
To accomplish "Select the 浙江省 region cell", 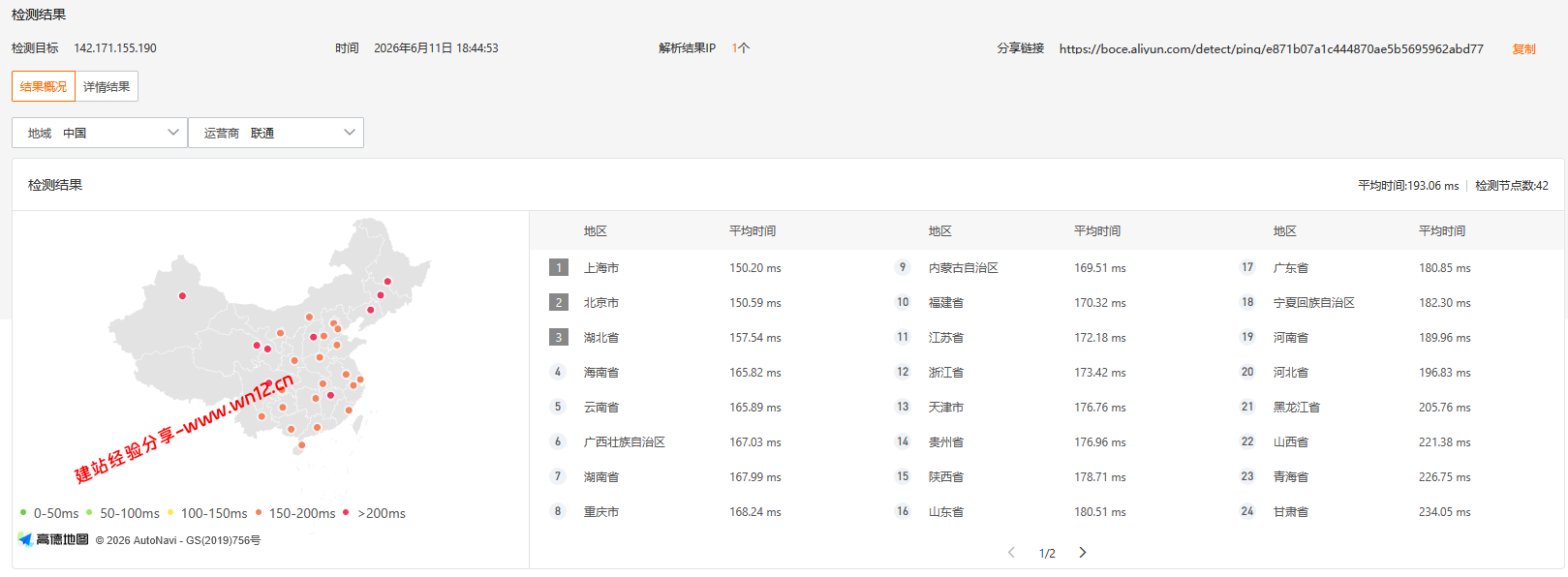I will click(946, 373).
